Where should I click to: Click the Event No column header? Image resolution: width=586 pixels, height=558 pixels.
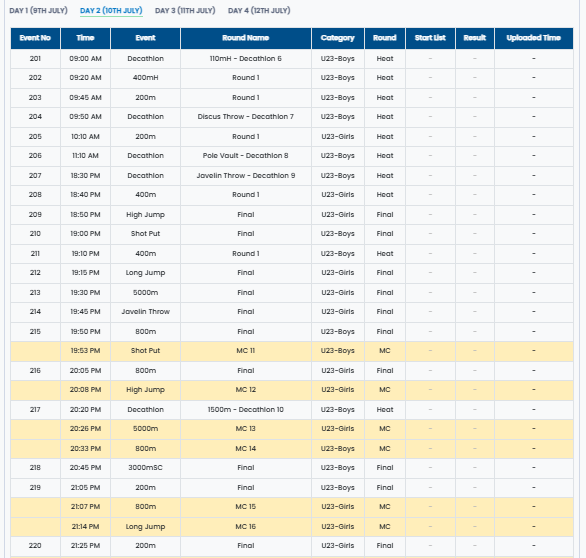tap(35, 38)
